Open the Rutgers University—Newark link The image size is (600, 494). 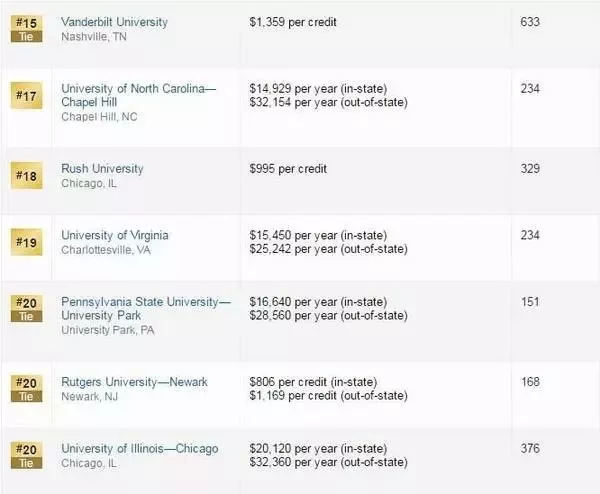pyautogui.click(x=134, y=382)
